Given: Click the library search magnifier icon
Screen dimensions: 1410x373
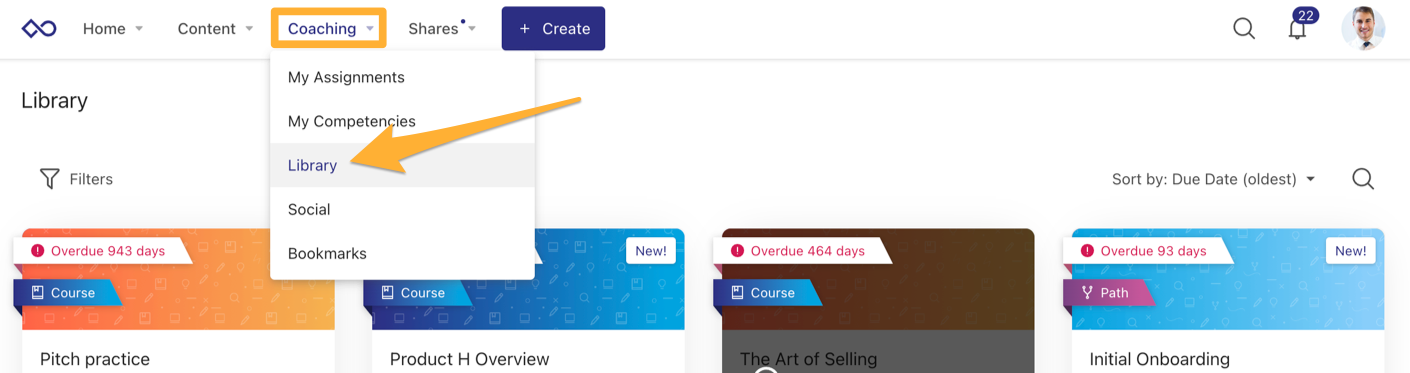Looking at the screenshot, I should tap(1363, 179).
